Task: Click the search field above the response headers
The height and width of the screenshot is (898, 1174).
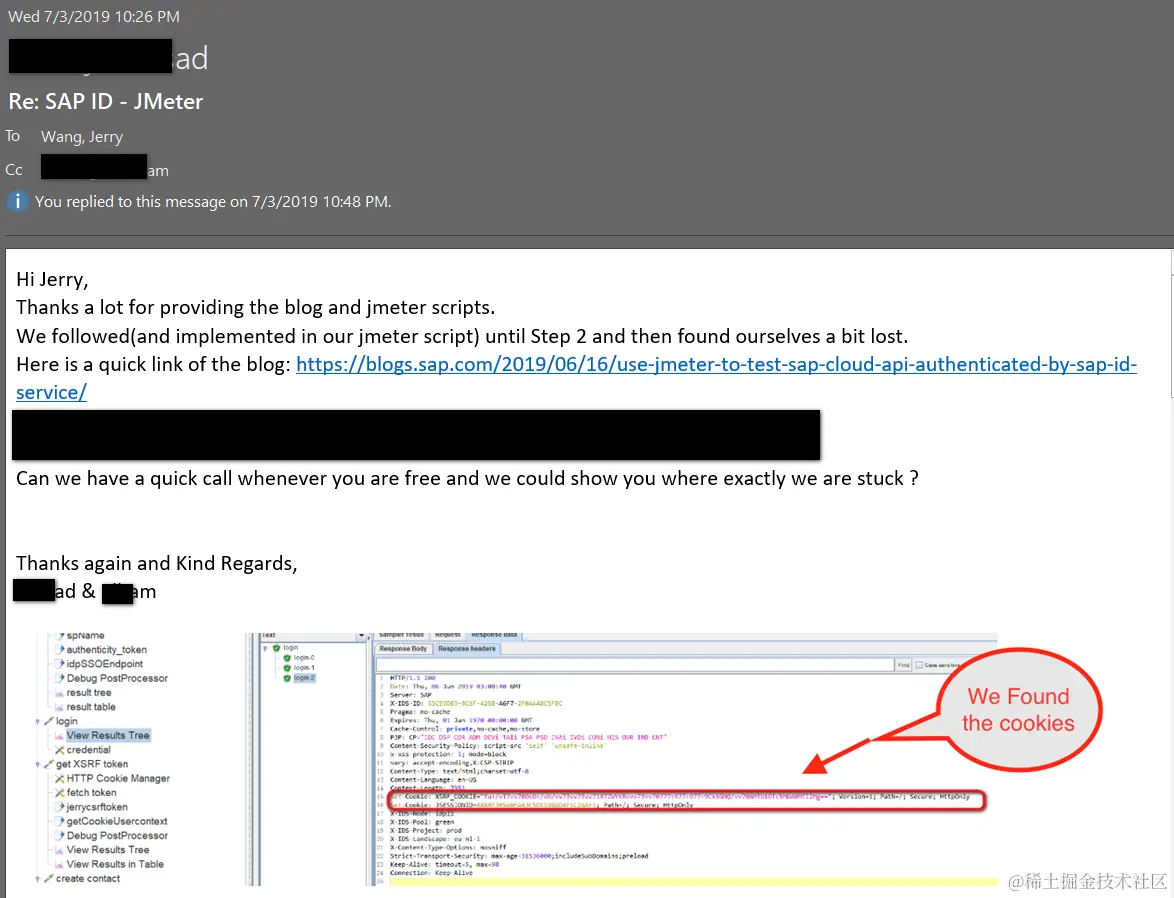Action: pyautogui.click(x=635, y=664)
